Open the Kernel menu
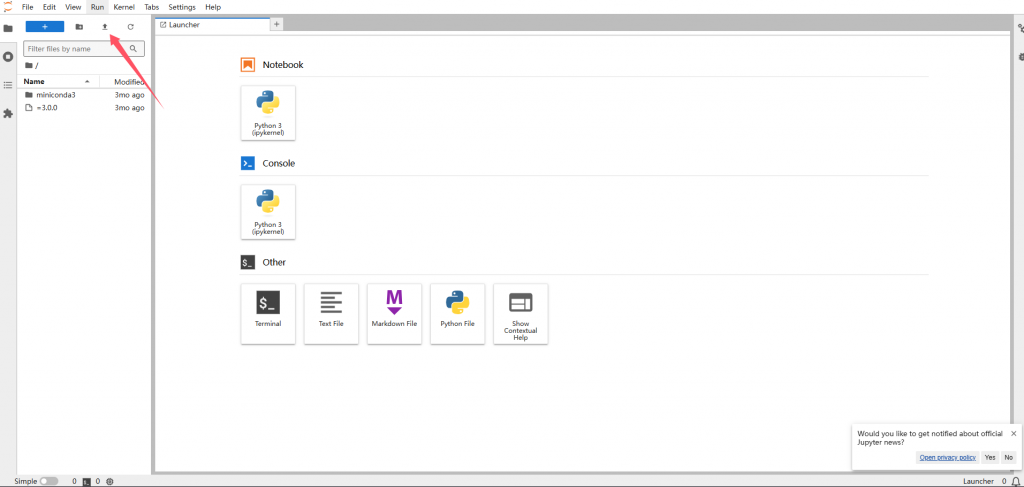Screen dimensions: 1024x487 [124, 7]
